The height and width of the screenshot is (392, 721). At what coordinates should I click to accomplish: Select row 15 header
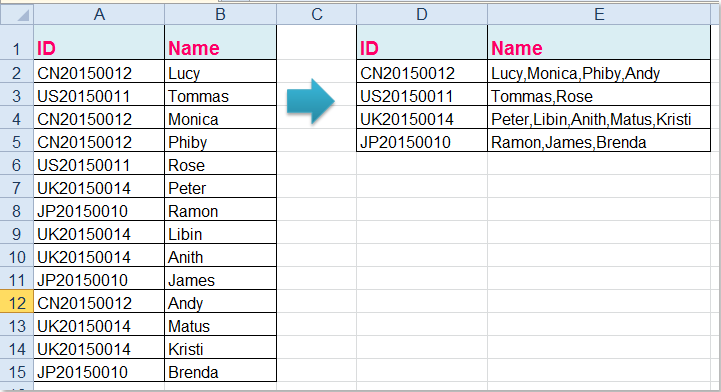17,370
